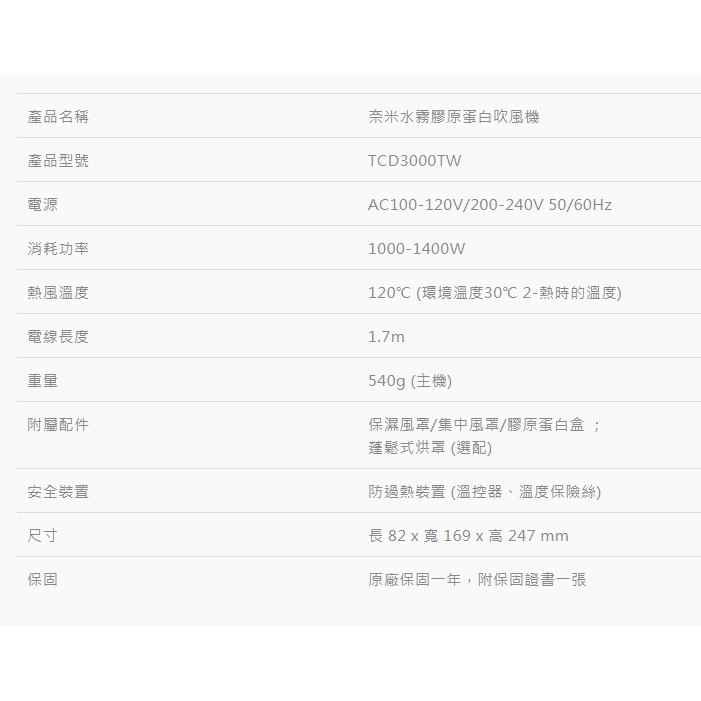This screenshot has height=701, width=701.
Task: Select the 蓬鬆式烘罩 (選配) accessory text
Action: [x=430, y=447]
